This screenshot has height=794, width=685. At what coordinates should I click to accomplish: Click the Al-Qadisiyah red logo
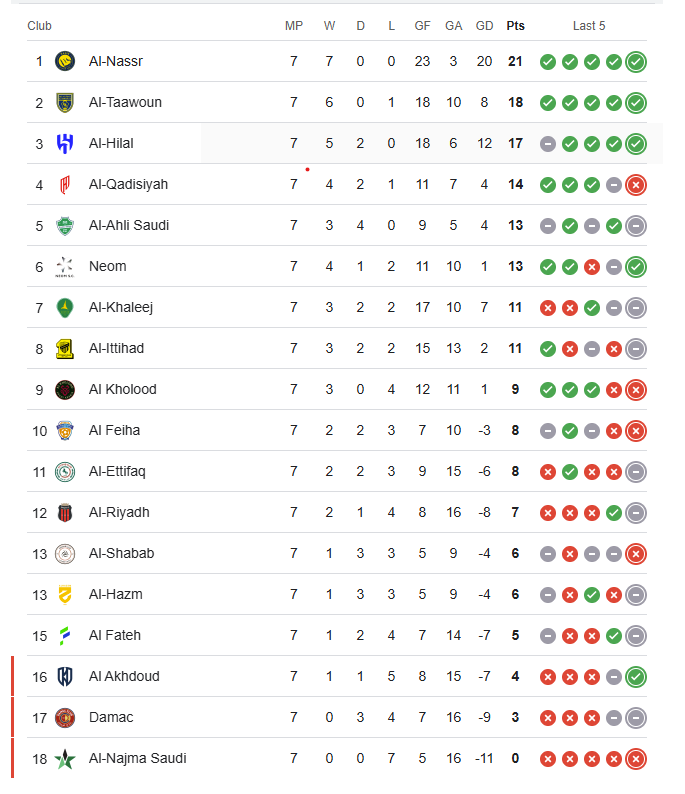click(65, 185)
